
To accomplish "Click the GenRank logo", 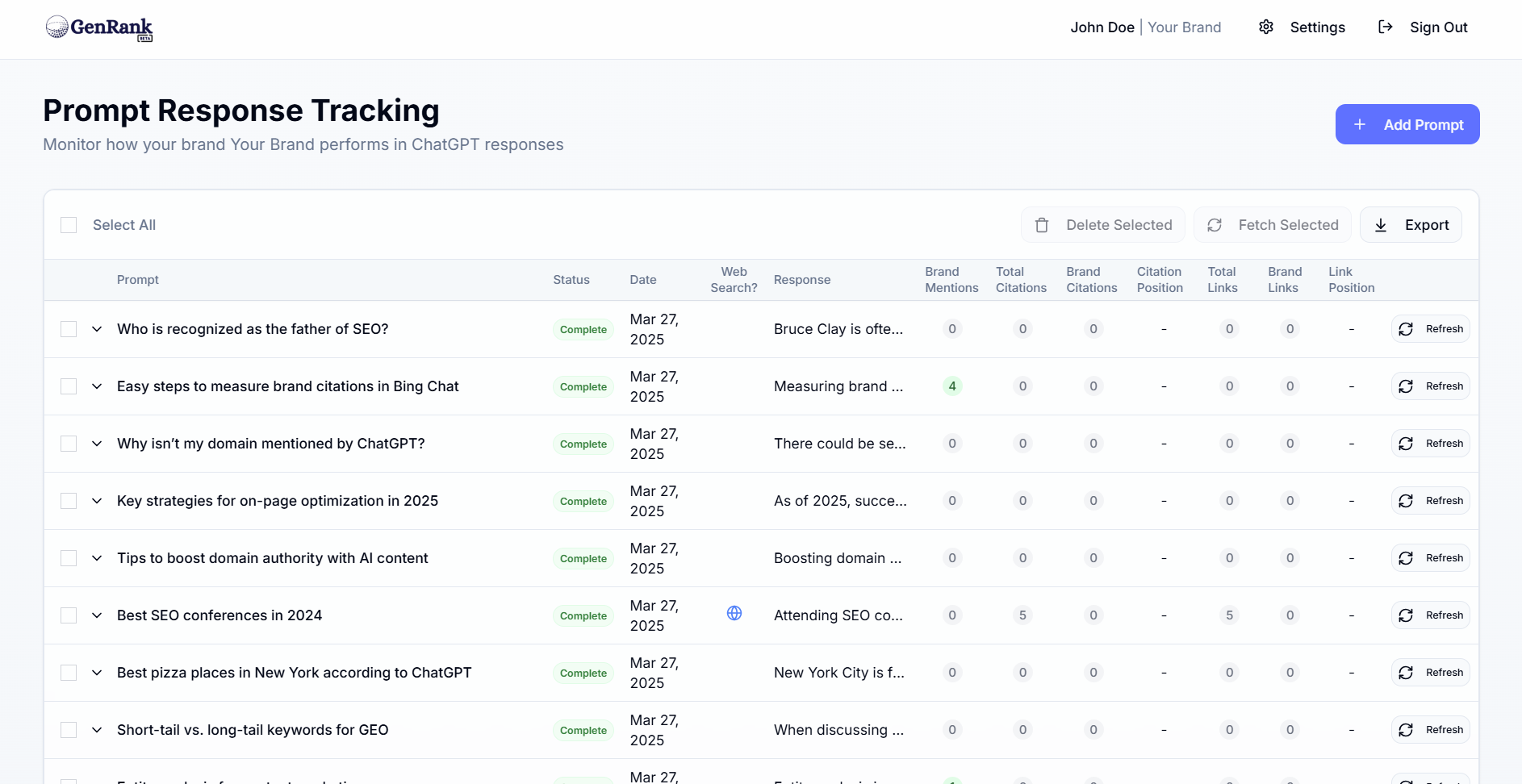I will pos(99,28).
